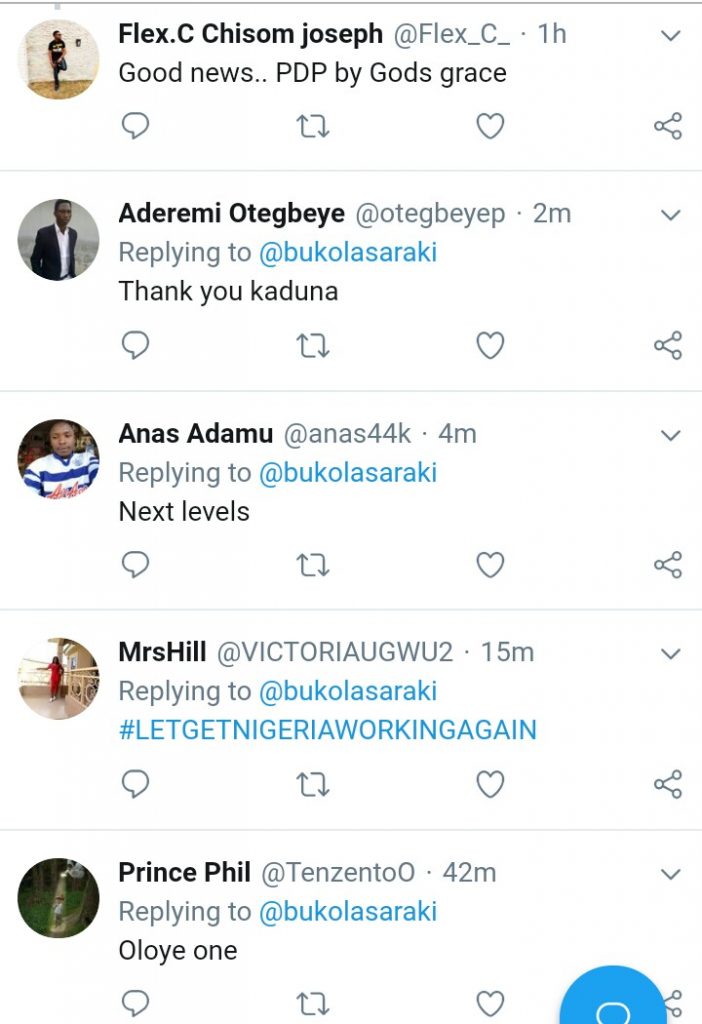This screenshot has width=702, height=1024.
Task: View Anas Adamu's profile picture
Action: point(59,459)
